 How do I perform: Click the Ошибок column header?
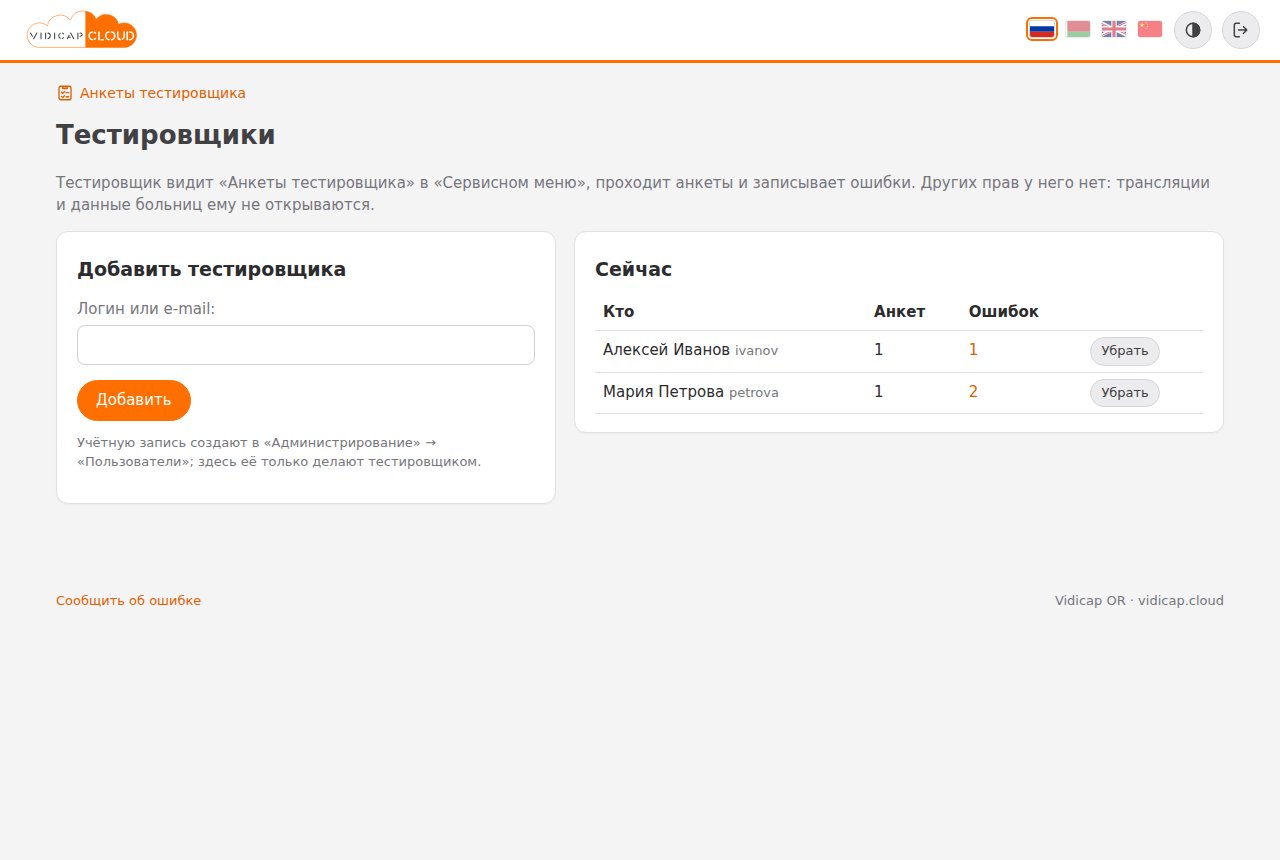coord(1004,311)
